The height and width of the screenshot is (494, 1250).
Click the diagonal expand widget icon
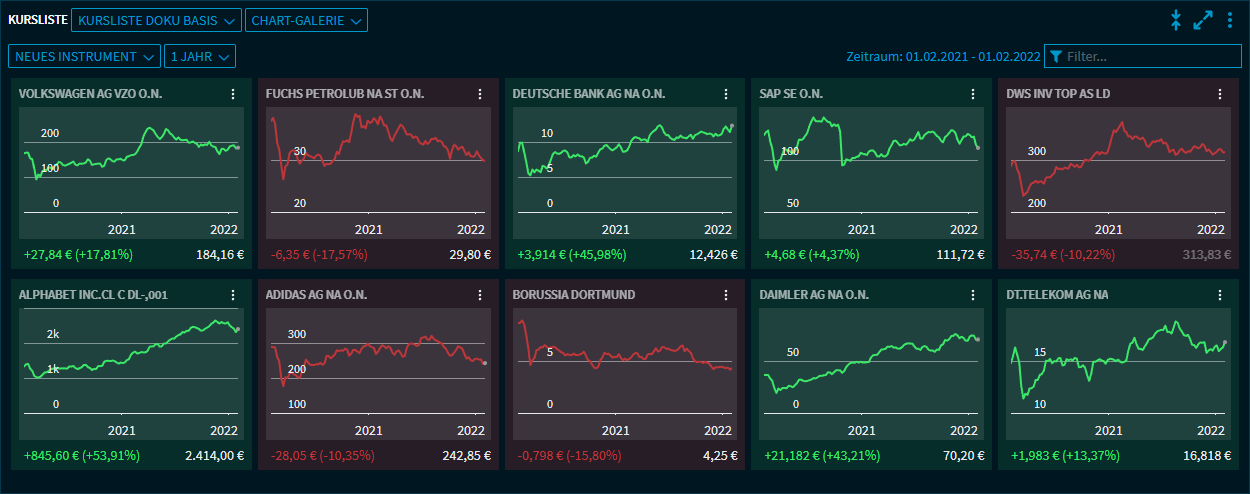coord(1203,20)
